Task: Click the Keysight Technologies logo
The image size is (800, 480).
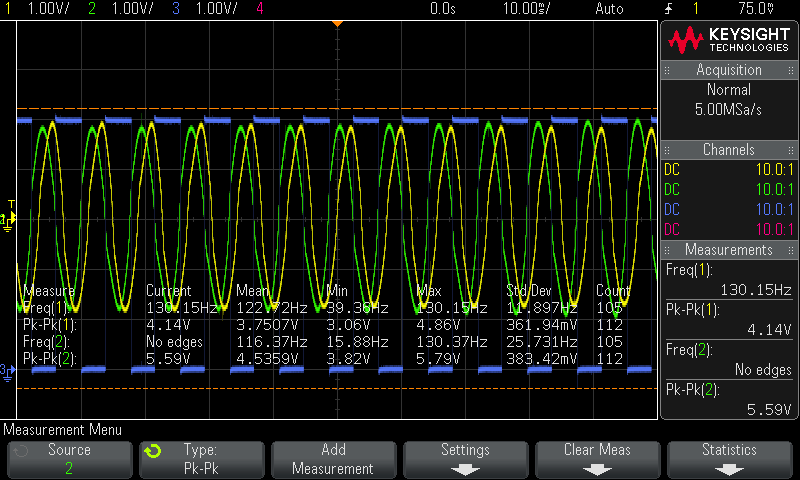Action: [730, 40]
